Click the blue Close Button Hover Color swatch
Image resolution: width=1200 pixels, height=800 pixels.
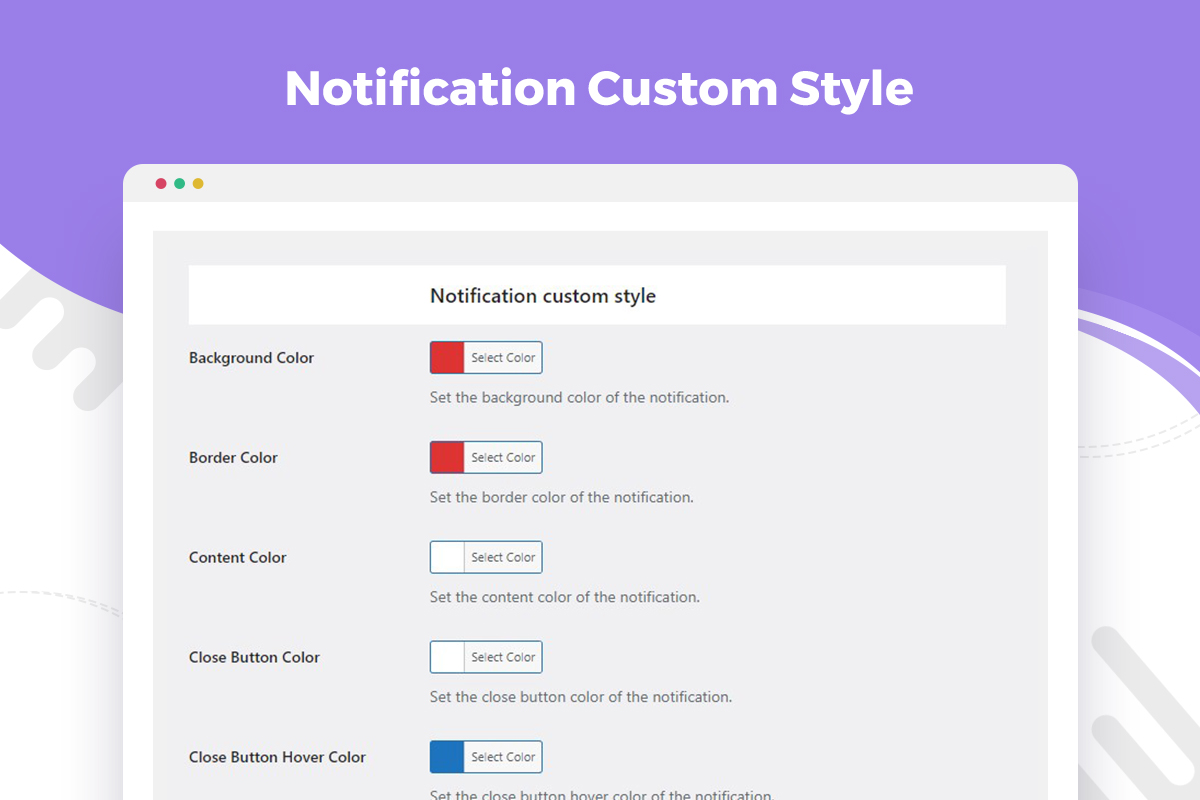447,757
